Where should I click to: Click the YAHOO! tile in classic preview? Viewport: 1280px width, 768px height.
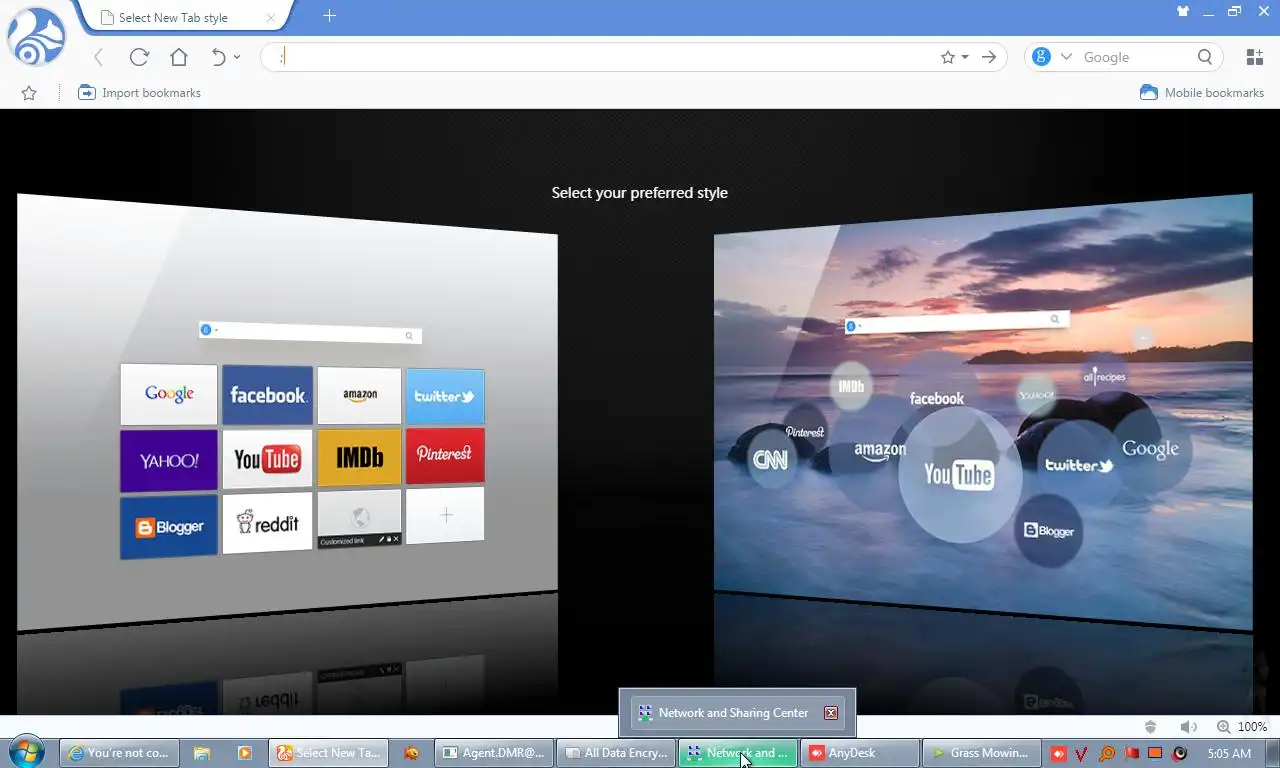pyautogui.click(x=169, y=461)
